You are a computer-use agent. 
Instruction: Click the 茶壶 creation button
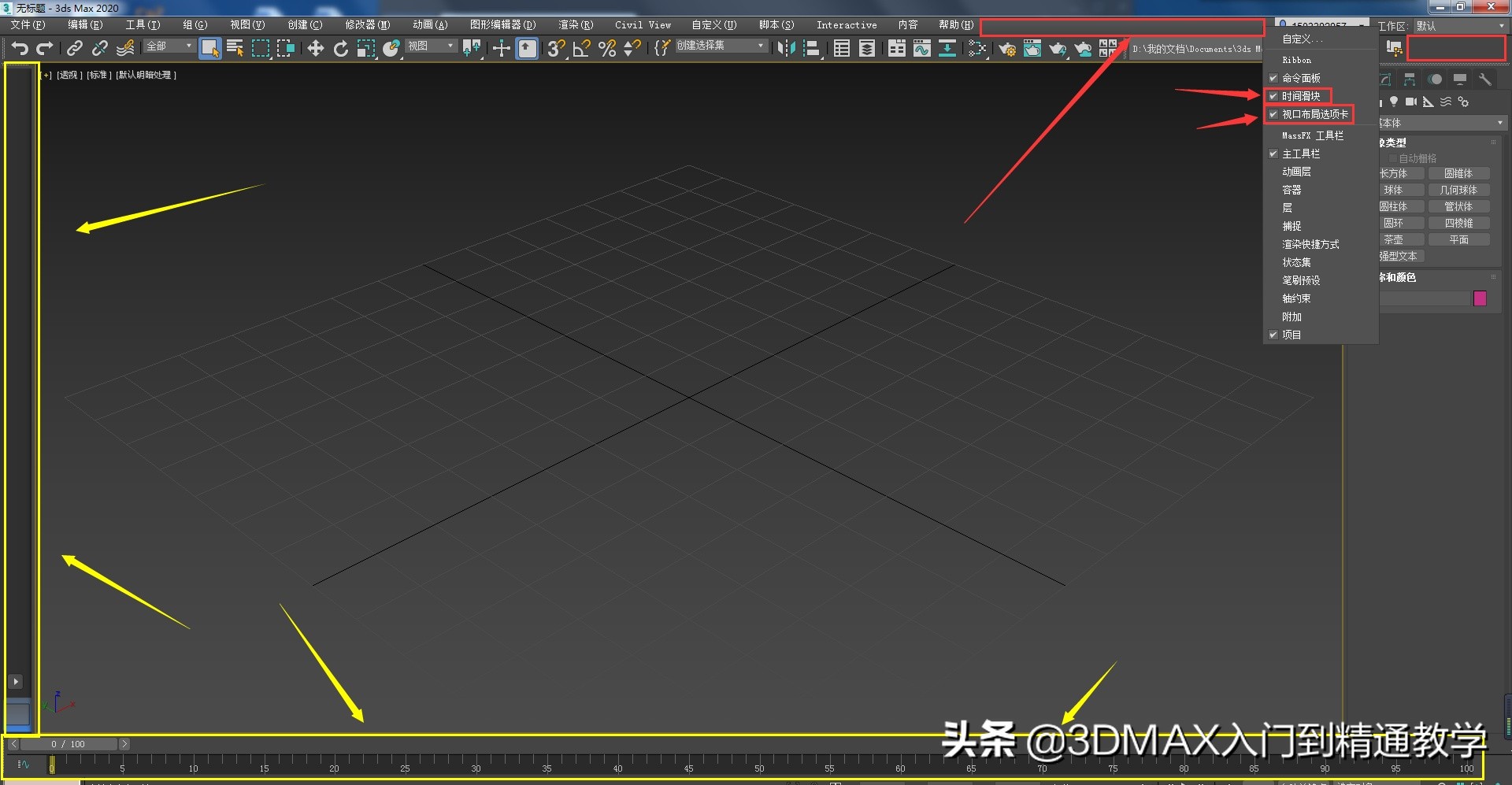click(1401, 239)
